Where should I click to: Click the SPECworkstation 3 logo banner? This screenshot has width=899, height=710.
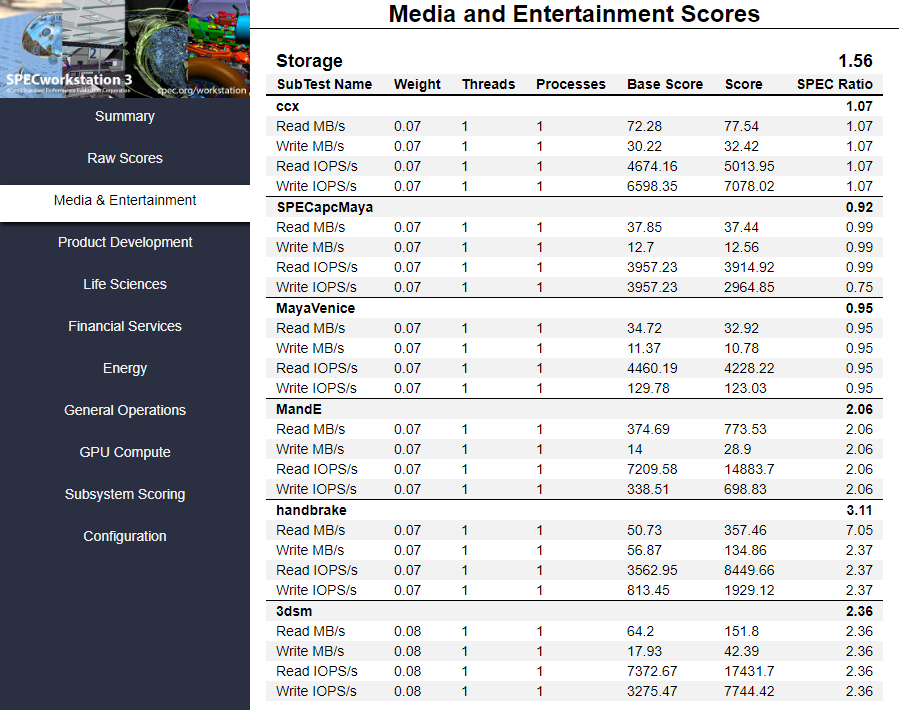pyautogui.click(x=125, y=49)
